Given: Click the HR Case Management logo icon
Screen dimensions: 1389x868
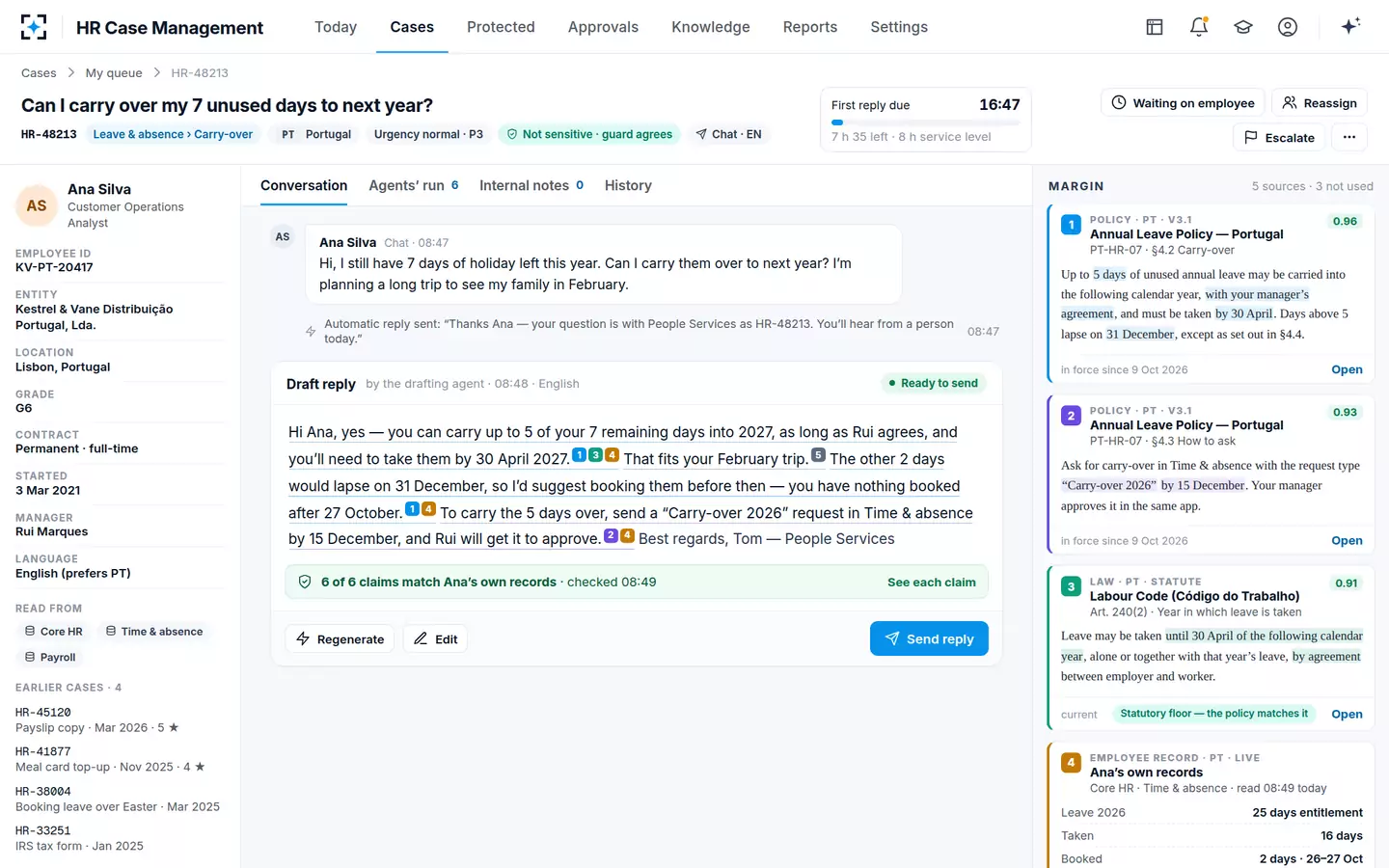Looking at the screenshot, I should [x=34, y=27].
